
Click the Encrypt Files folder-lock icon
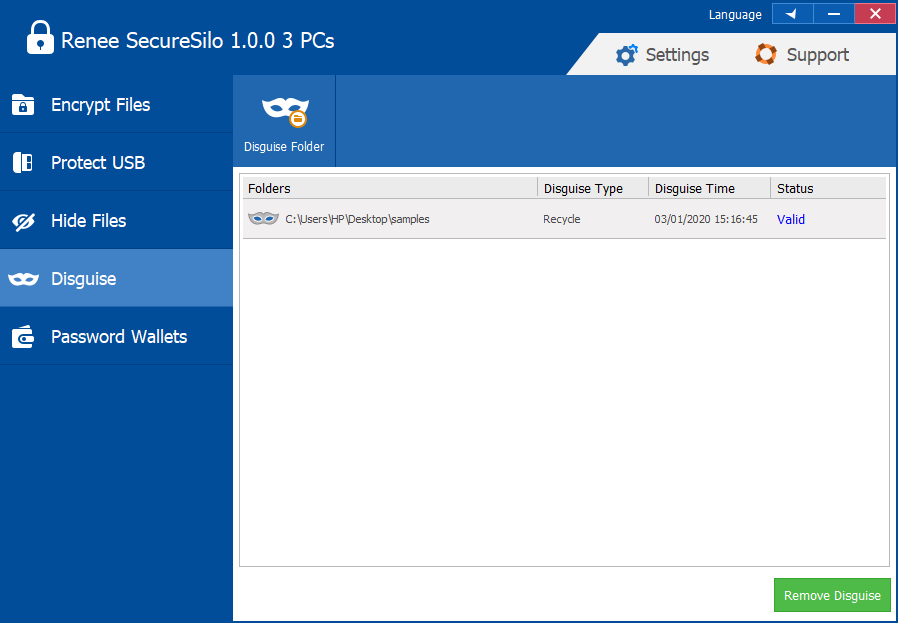[x=23, y=105]
